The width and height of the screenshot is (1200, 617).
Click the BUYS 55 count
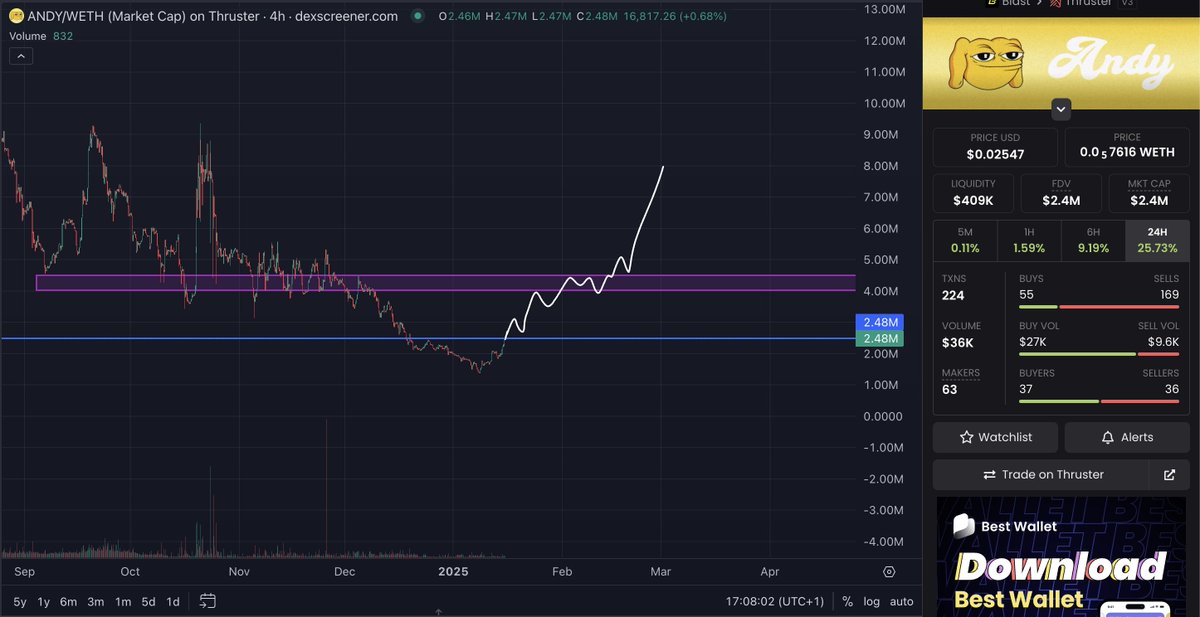coord(1027,295)
